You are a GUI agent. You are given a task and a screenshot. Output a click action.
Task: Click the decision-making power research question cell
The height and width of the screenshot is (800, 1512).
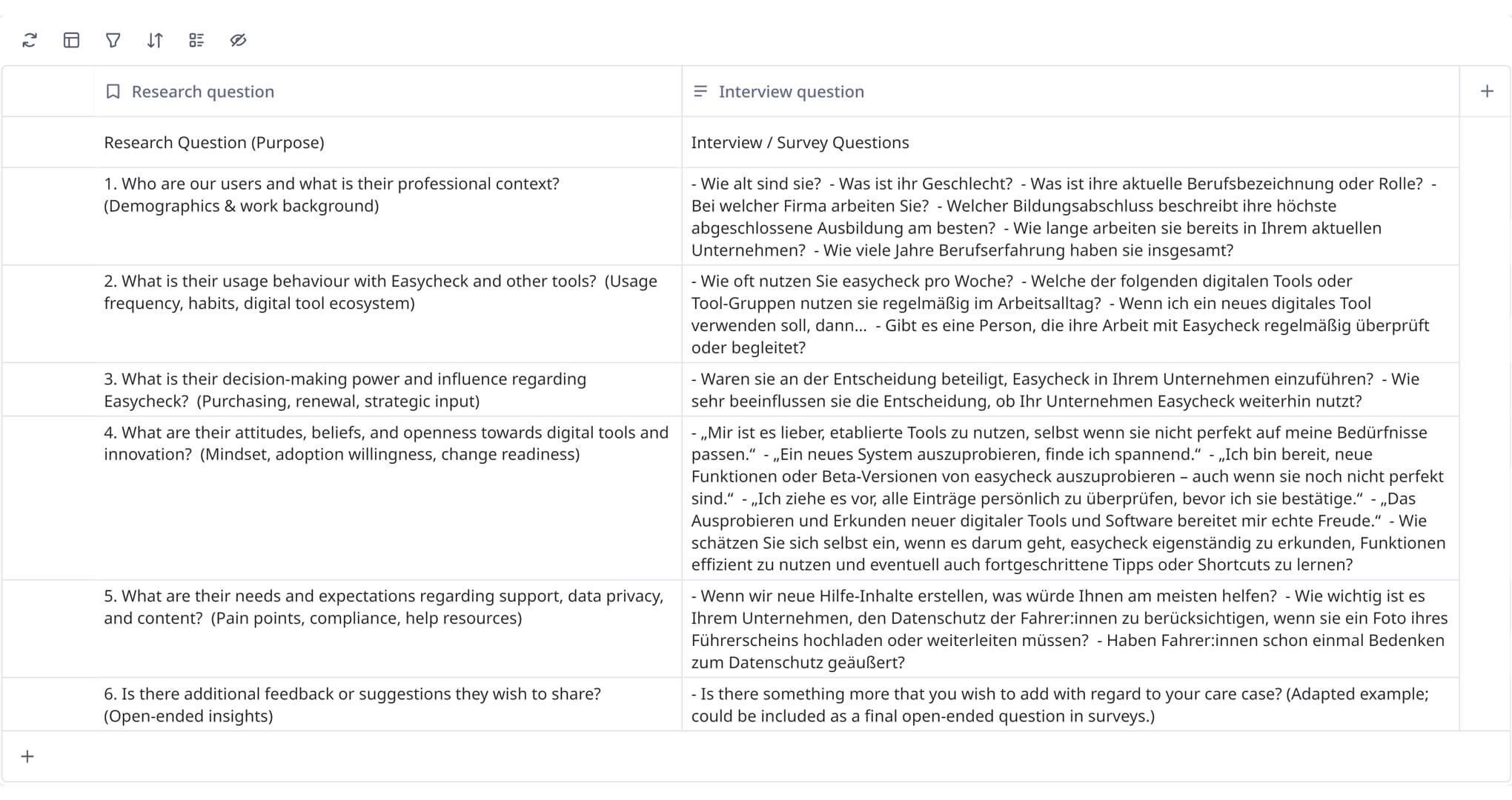click(x=345, y=390)
